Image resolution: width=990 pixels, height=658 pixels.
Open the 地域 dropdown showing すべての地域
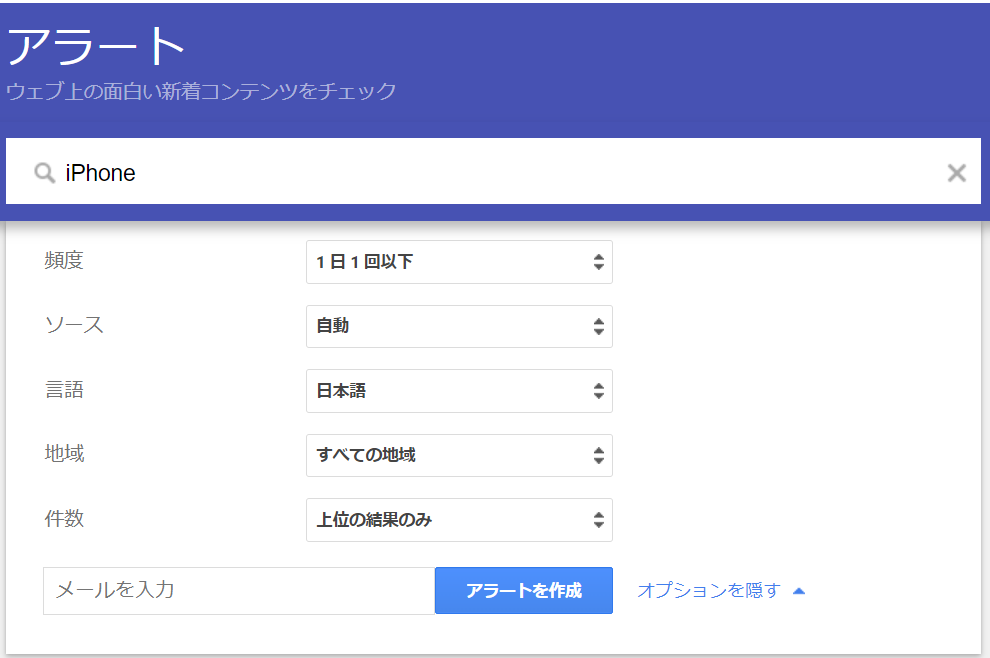coord(459,455)
